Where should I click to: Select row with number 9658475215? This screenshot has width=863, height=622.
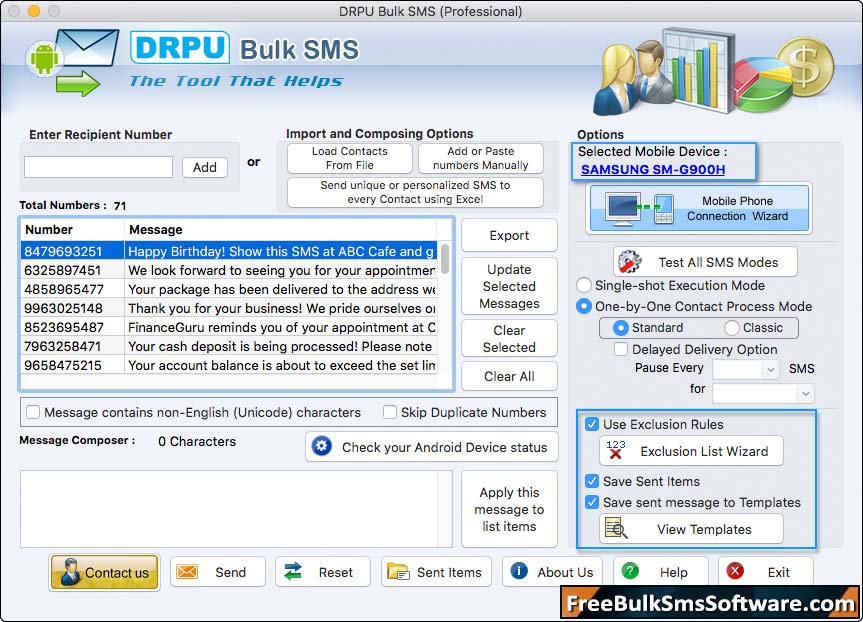(x=229, y=365)
